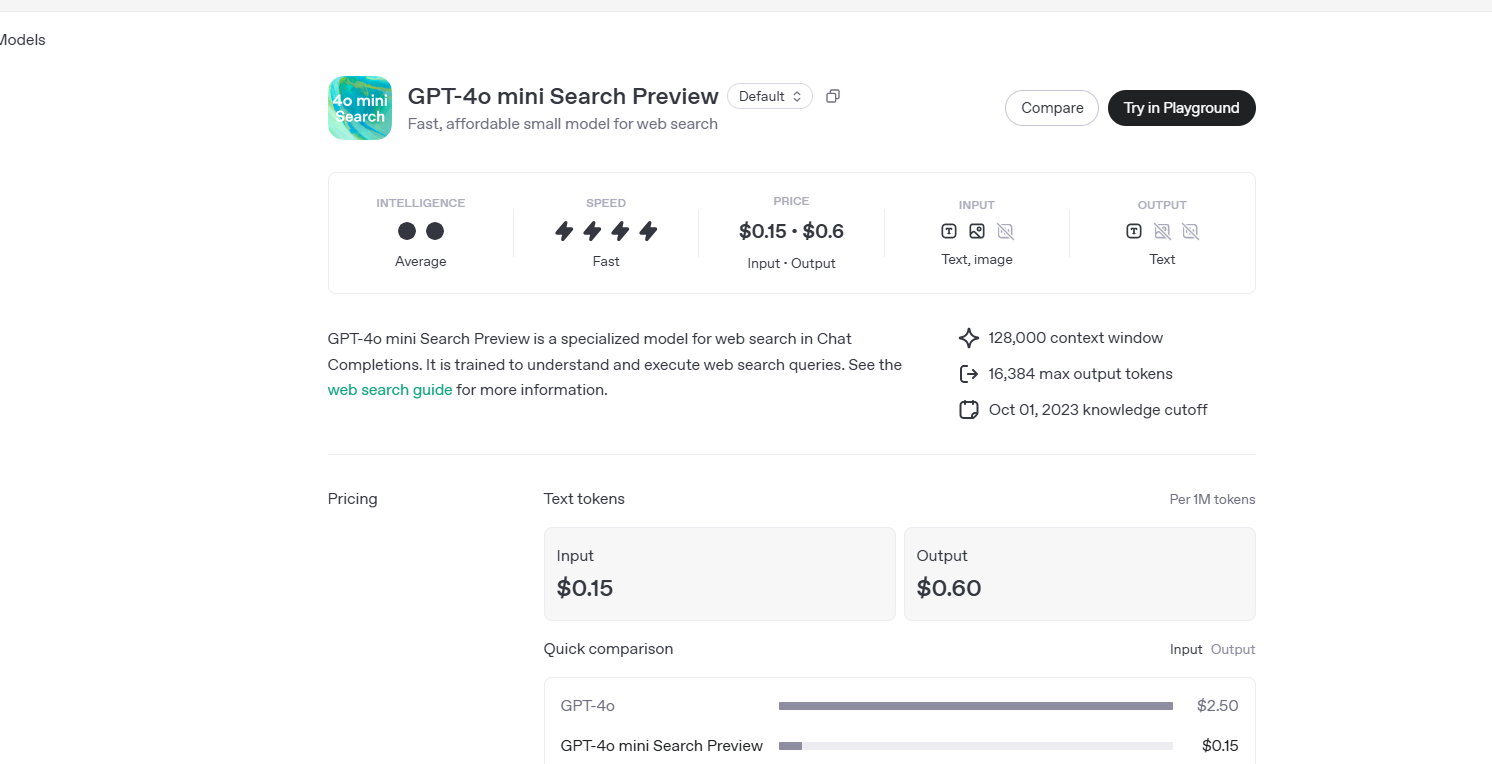The image size is (1492, 764).
Task: Click the disabled audio input icon
Action: click(1005, 231)
